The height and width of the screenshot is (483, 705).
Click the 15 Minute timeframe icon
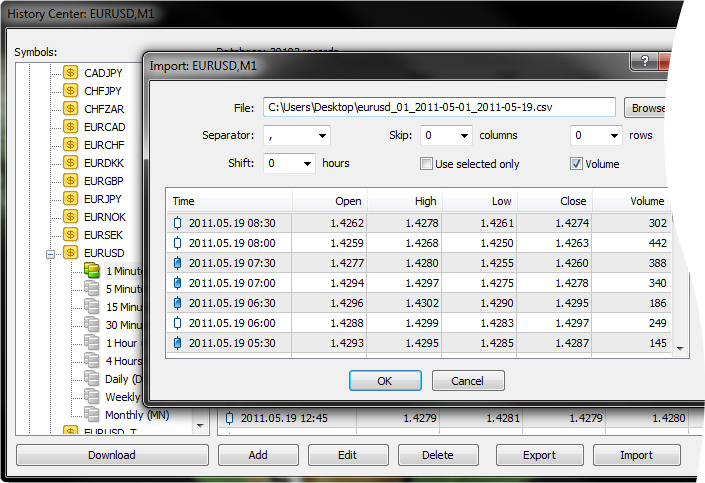coord(92,307)
